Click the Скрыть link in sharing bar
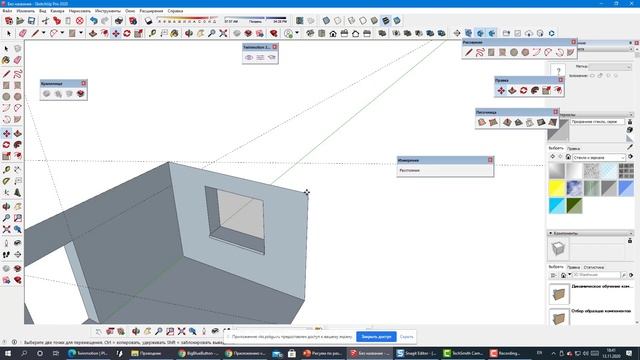This screenshot has height=360, width=640. [407, 337]
